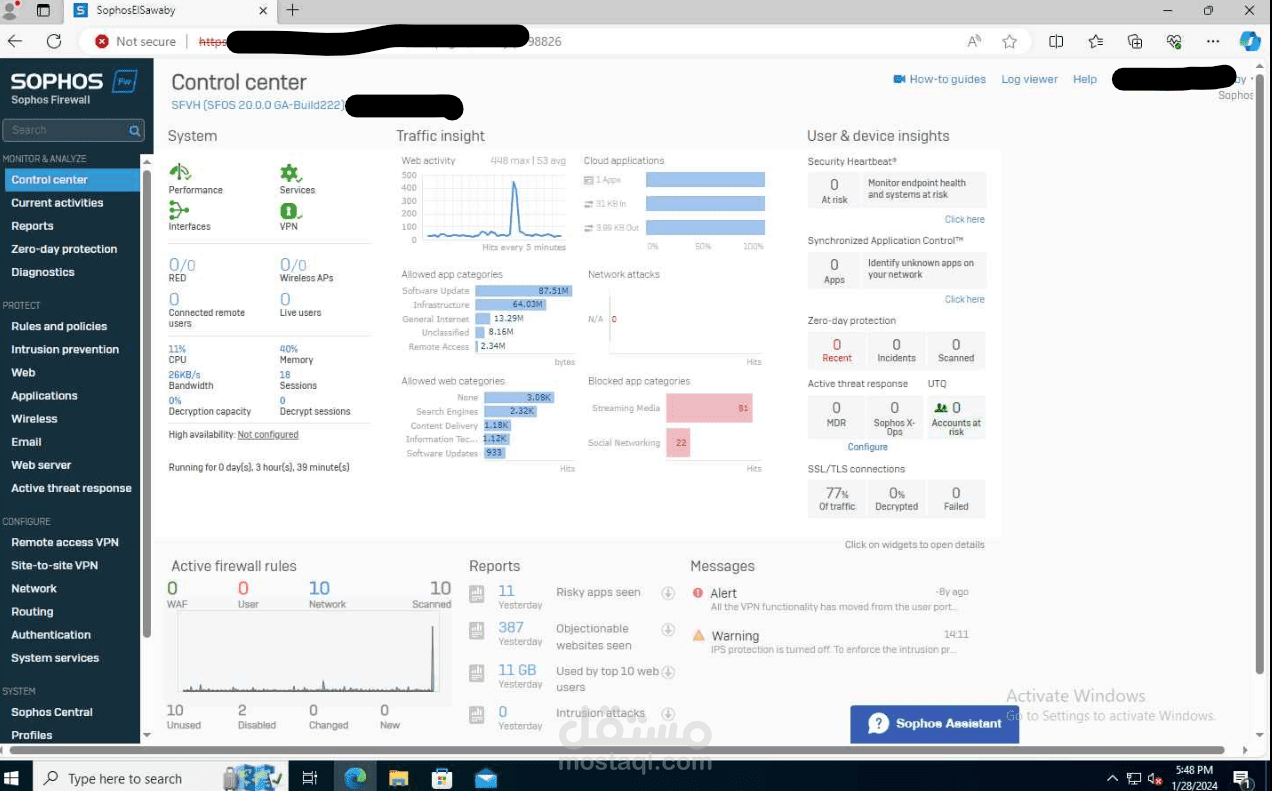Viewport: 1272px width, 791px height.
Task: Click High availability Not configured link
Action: pos(267,435)
